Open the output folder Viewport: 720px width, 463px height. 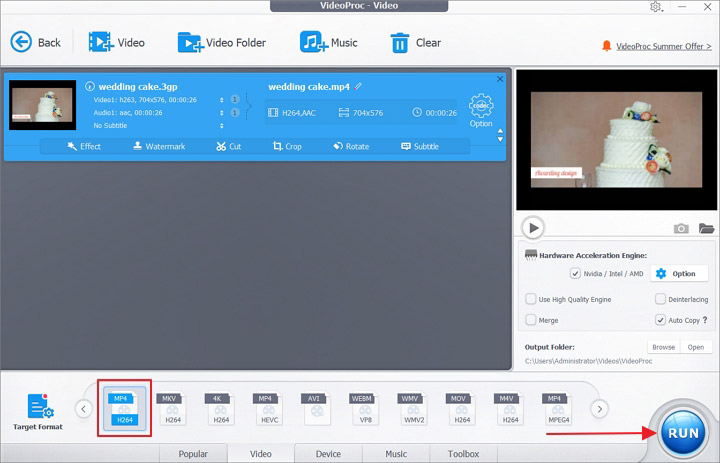pos(696,347)
